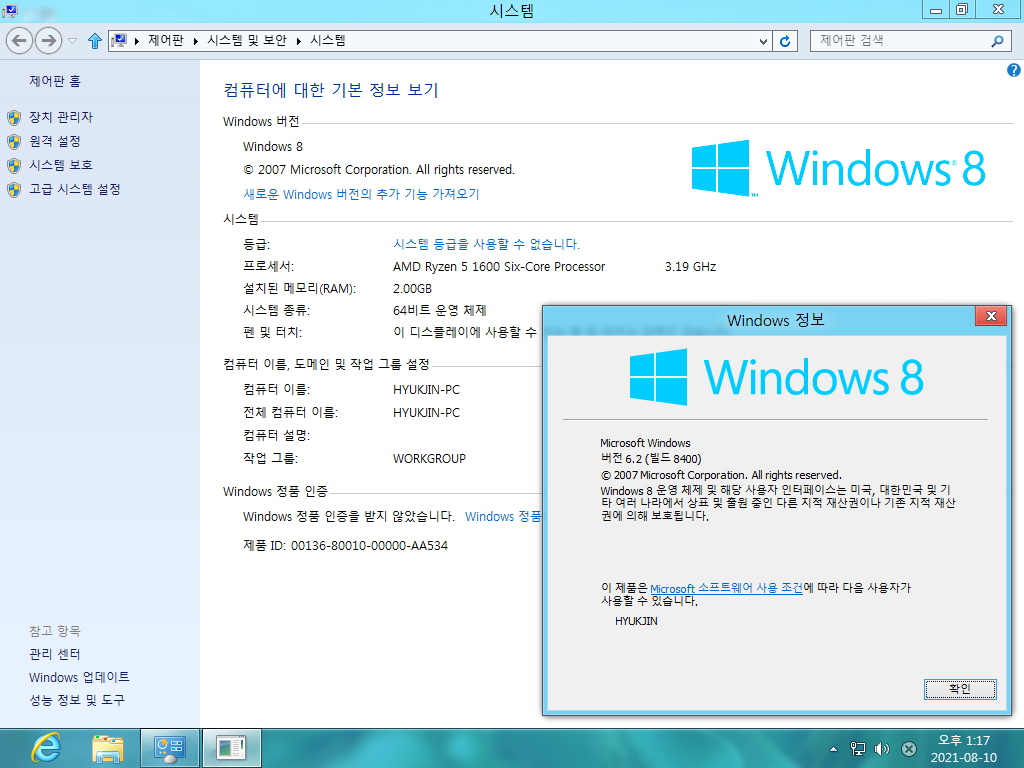Minimize the 시스템 window

[x=936, y=10]
